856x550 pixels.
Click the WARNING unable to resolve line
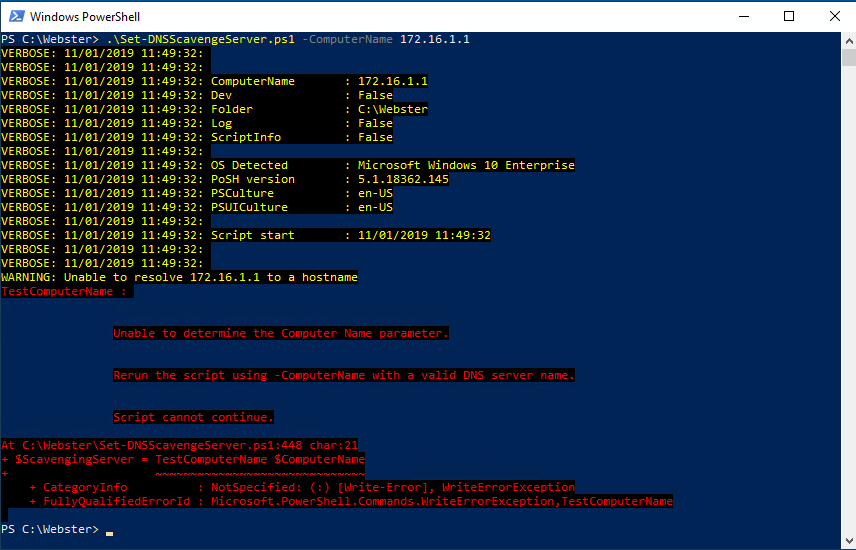[180, 277]
